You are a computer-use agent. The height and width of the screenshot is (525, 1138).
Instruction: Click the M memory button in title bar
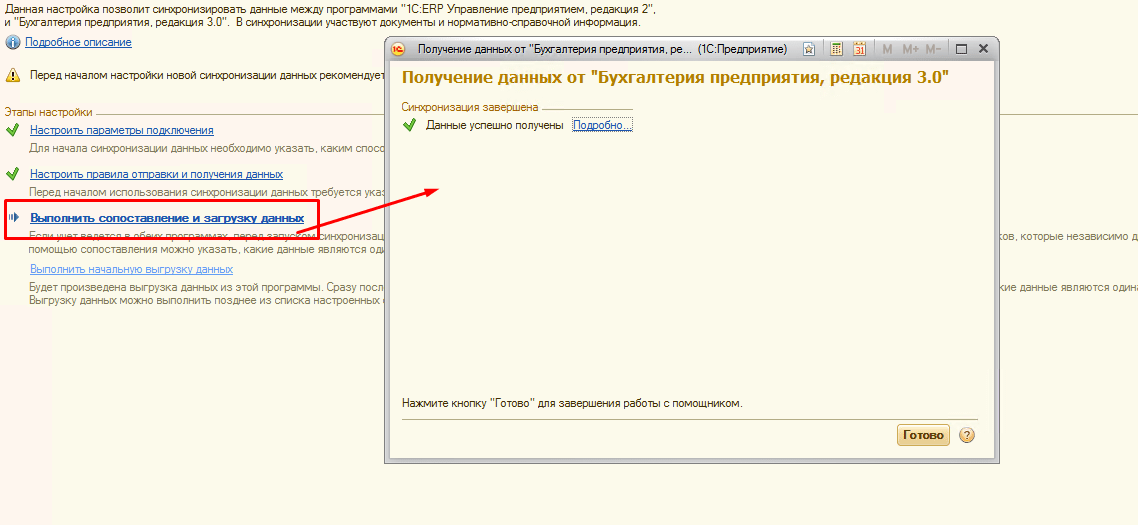887,49
